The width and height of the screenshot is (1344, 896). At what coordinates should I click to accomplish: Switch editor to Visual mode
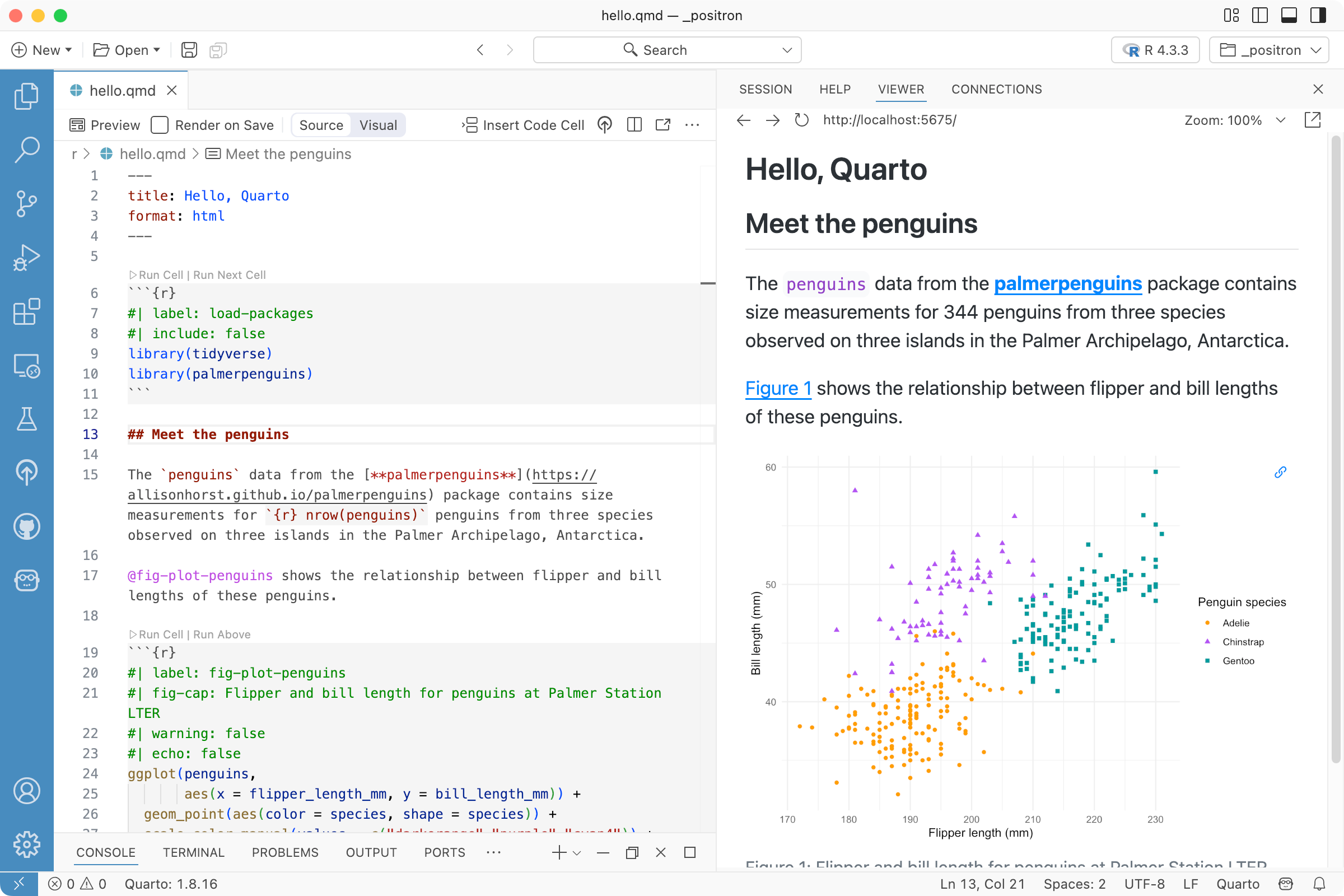[x=377, y=125]
